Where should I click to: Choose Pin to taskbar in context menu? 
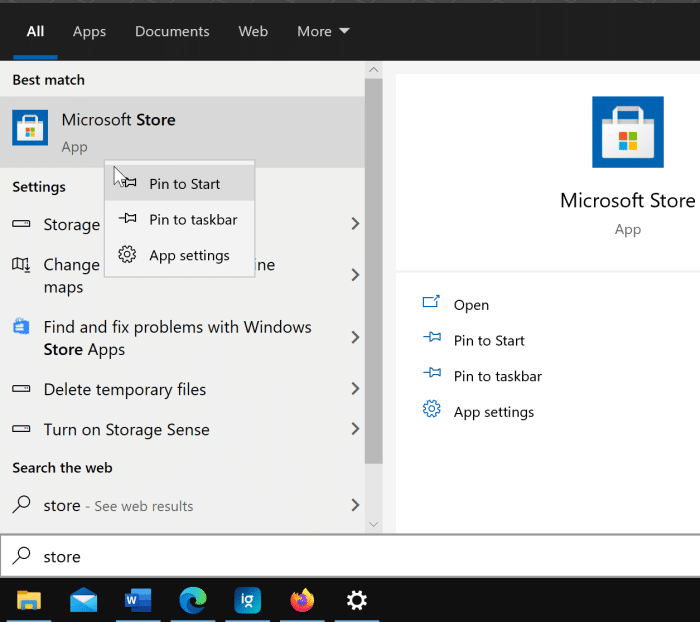click(x=179, y=219)
